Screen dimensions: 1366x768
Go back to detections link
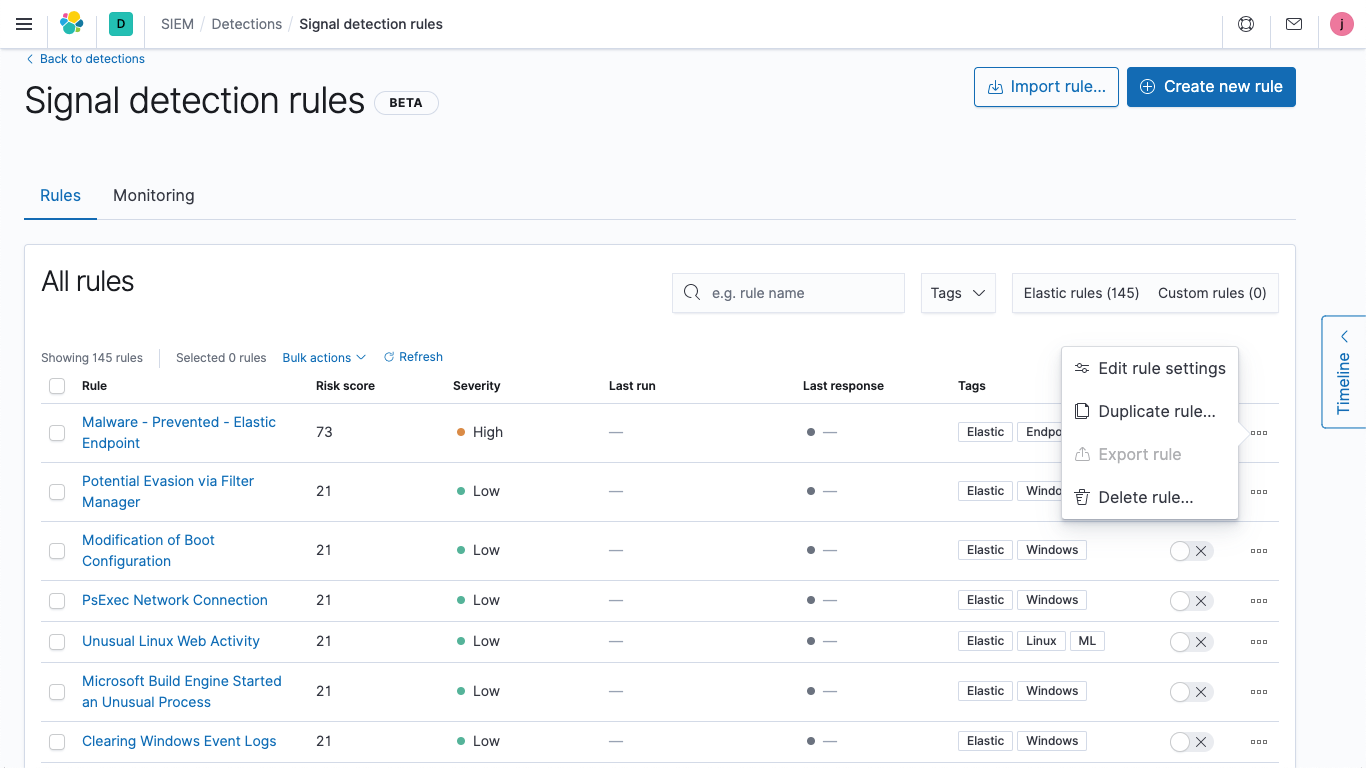coord(85,59)
